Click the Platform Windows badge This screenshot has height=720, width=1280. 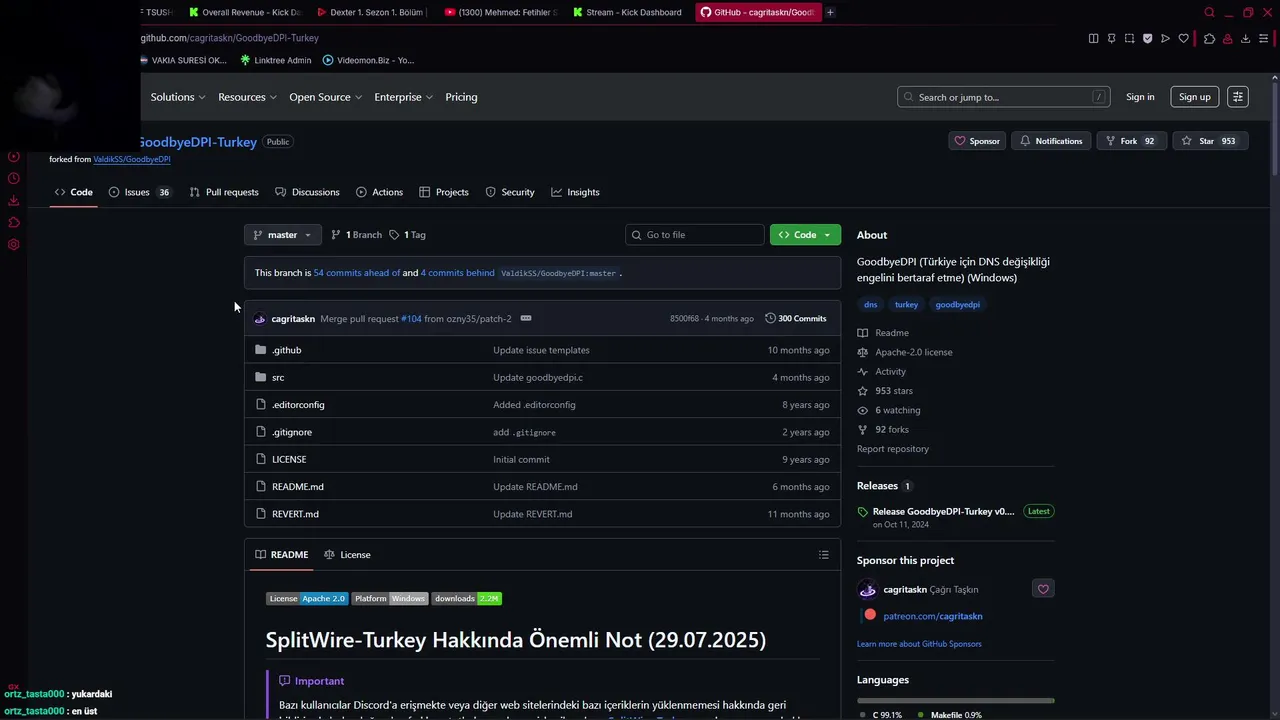[389, 598]
